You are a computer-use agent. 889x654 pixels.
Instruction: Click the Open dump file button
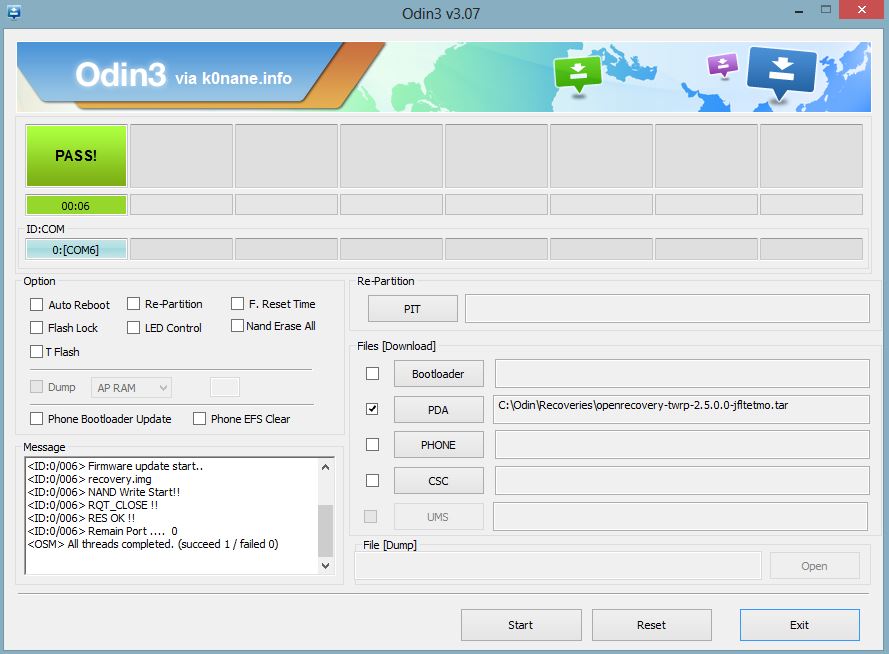coord(814,566)
